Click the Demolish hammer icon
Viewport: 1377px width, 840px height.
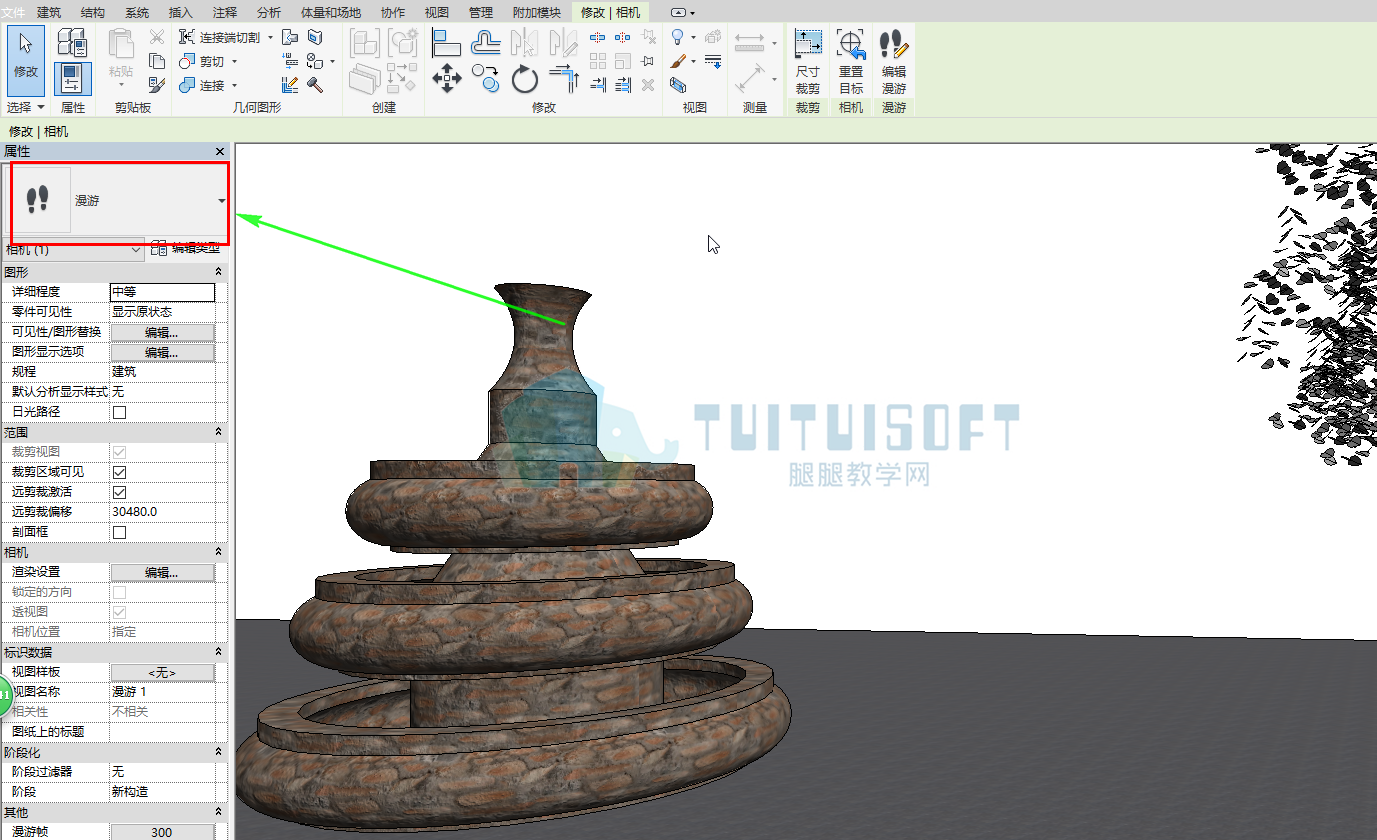315,85
